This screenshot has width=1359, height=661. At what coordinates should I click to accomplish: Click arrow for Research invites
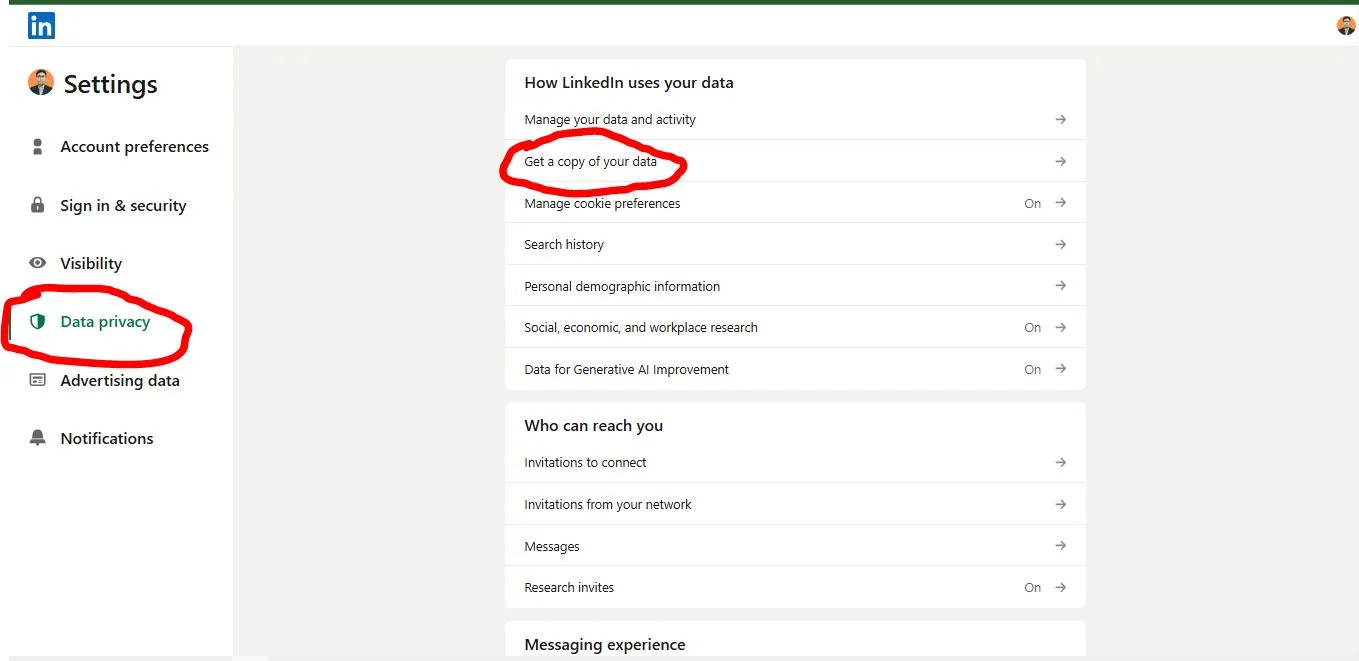(1061, 587)
